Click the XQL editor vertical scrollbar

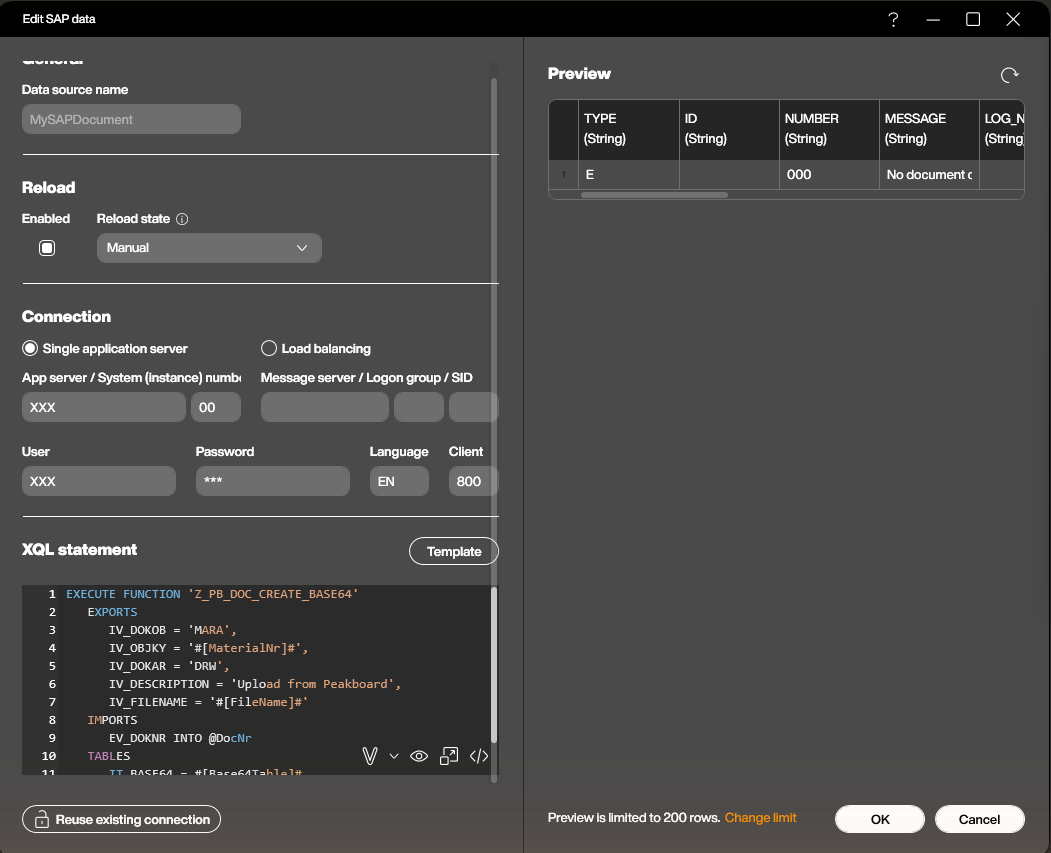(x=494, y=665)
